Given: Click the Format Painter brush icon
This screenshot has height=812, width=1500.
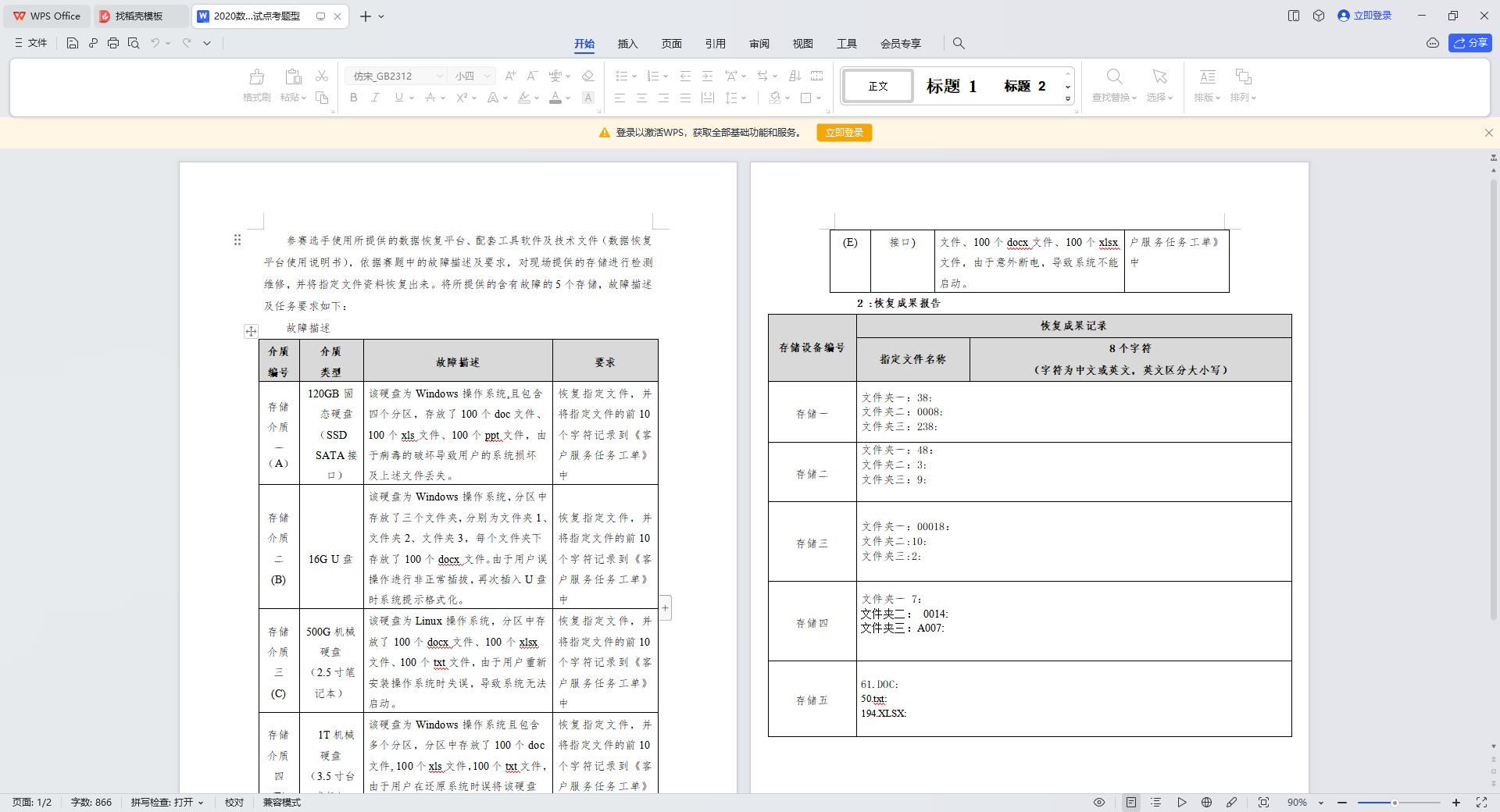Looking at the screenshot, I should (x=256, y=77).
